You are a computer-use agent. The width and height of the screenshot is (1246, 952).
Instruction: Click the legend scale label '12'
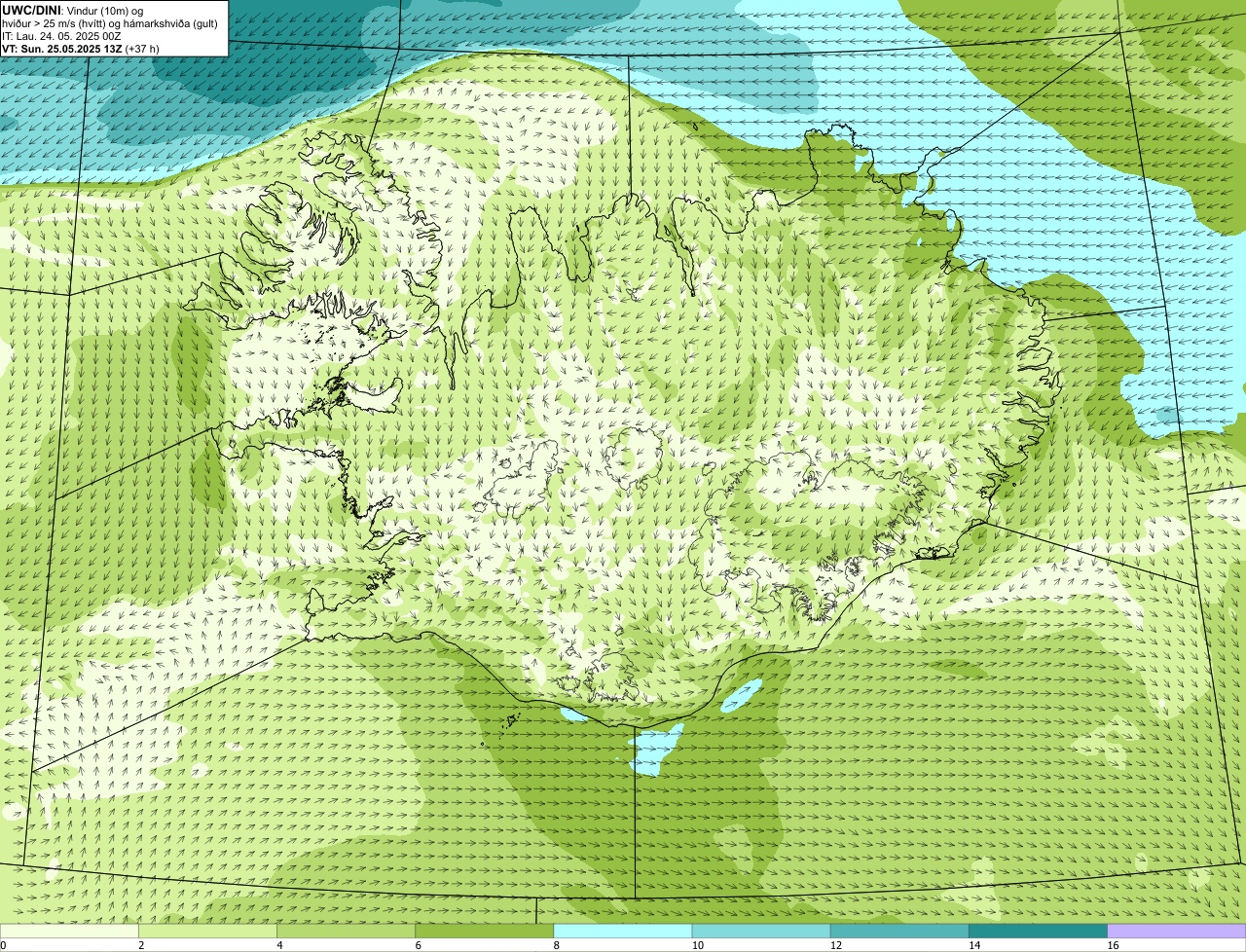835,945
